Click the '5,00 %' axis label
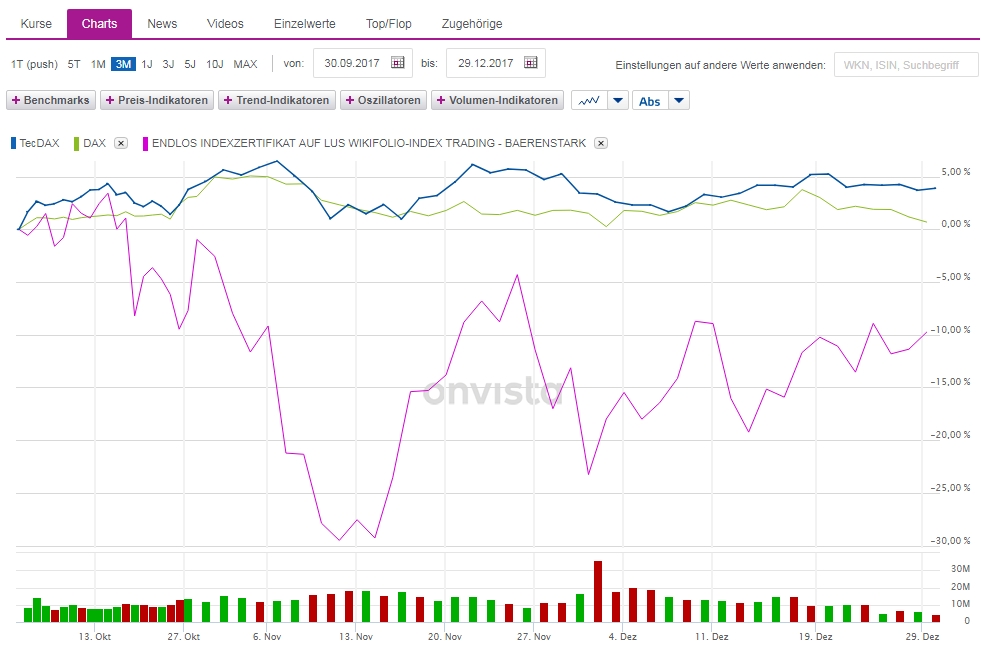 tap(956, 171)
